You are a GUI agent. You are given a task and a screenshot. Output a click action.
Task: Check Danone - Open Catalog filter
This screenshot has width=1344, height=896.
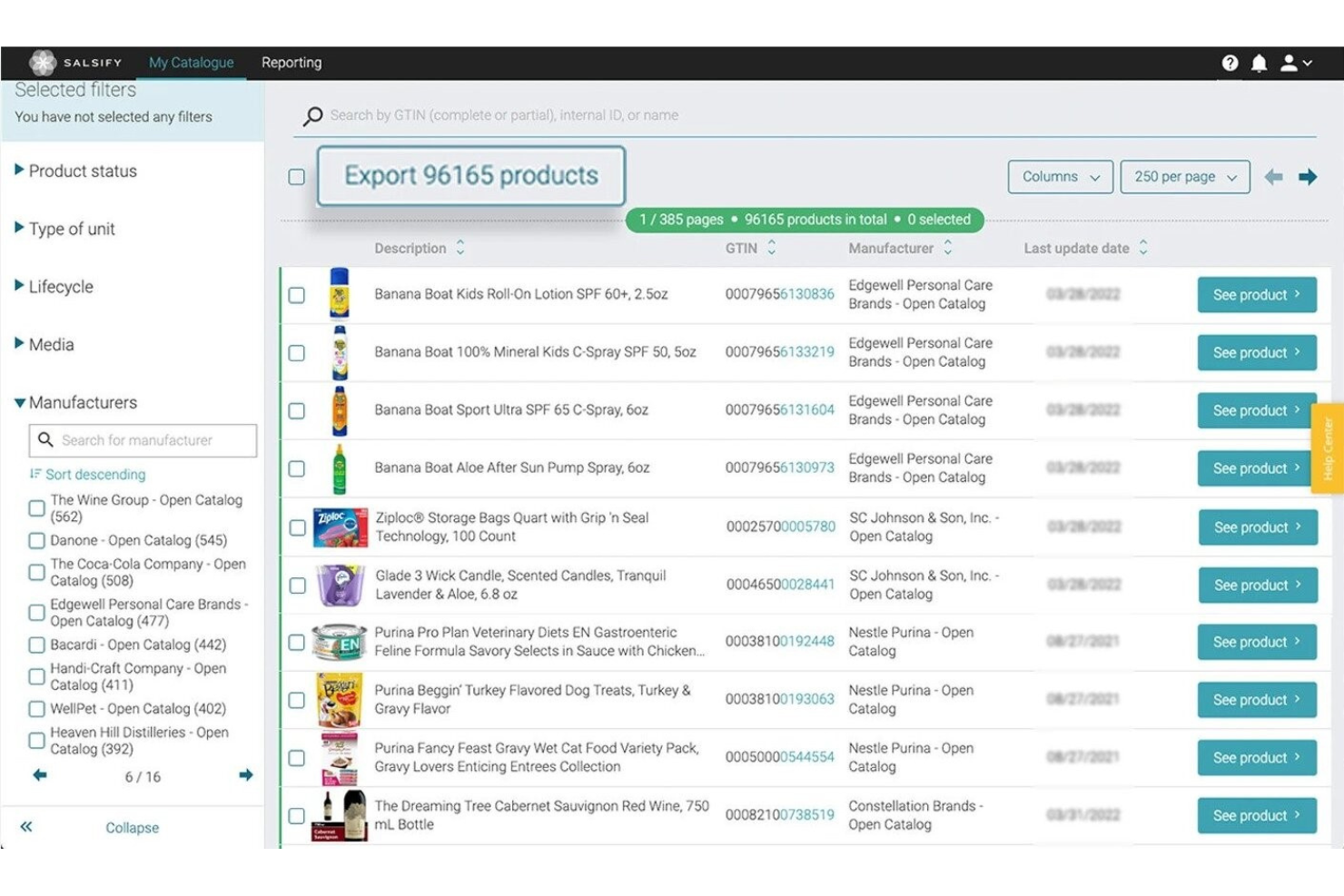point(36,541)
